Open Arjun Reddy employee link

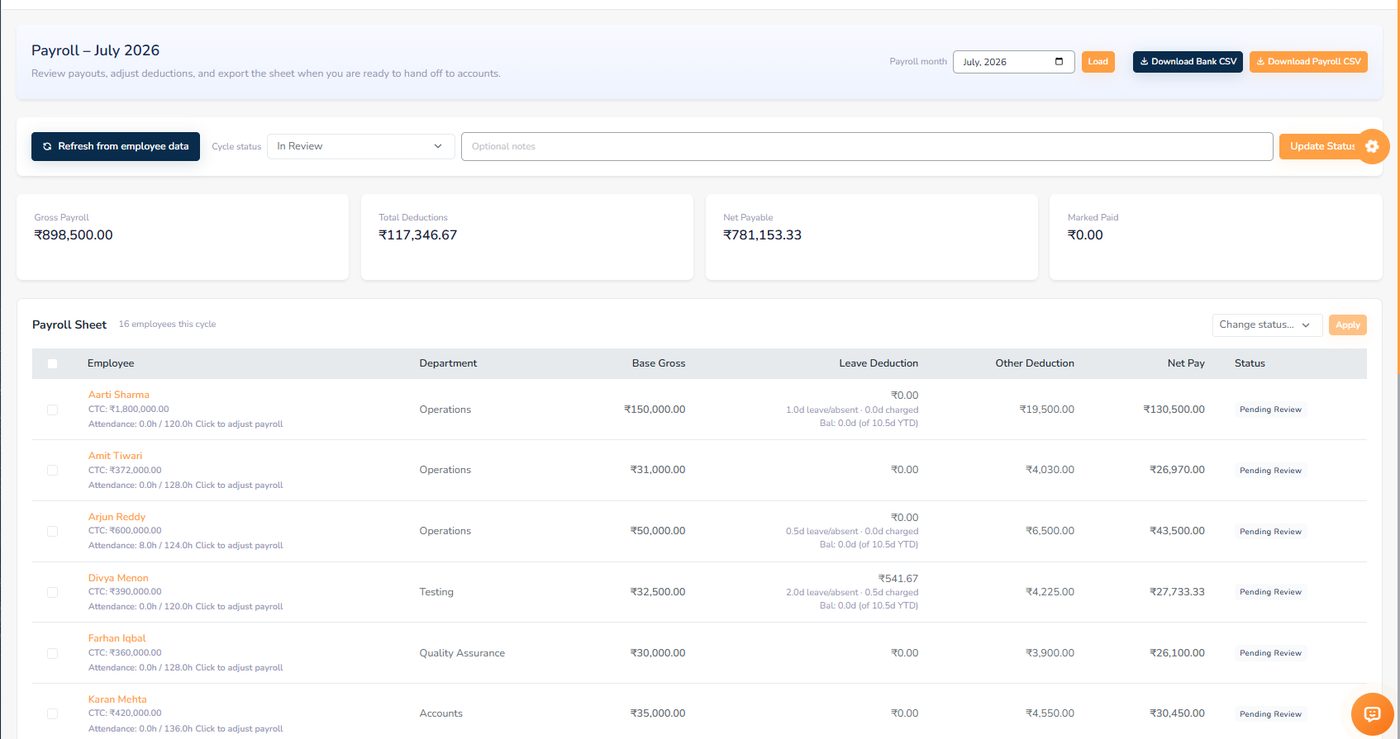(117, 517)
